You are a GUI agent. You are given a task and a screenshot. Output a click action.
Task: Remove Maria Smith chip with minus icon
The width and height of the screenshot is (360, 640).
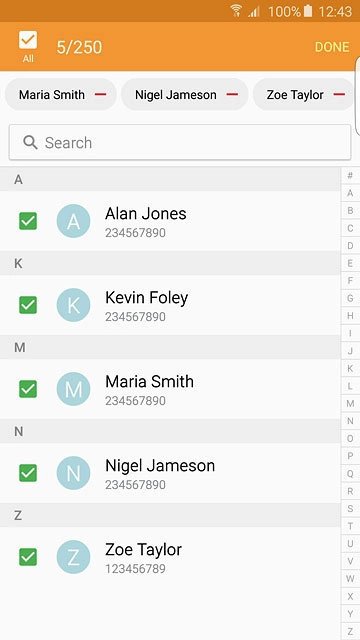click(100, 95)
